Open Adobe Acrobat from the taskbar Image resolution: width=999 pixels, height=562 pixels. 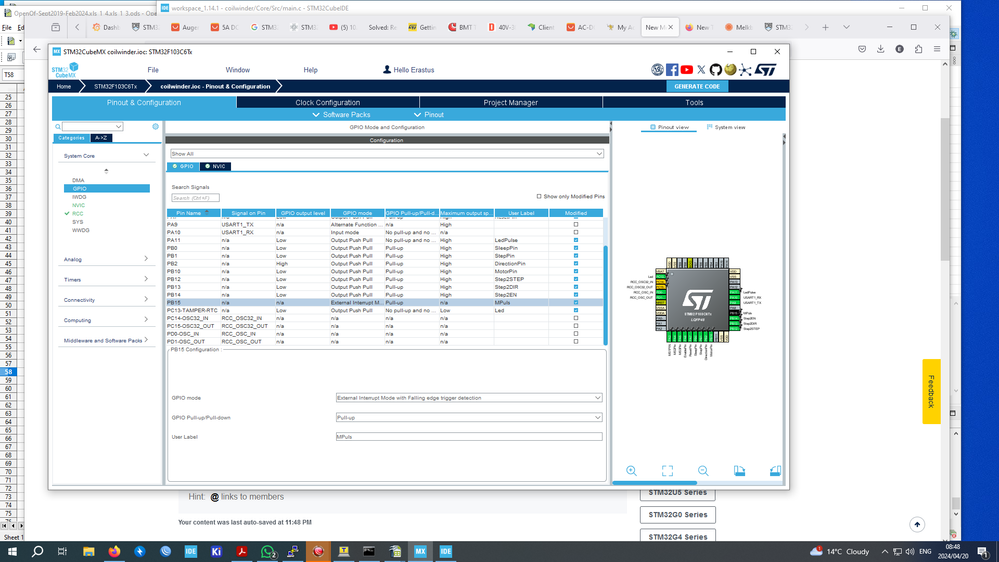242,551
